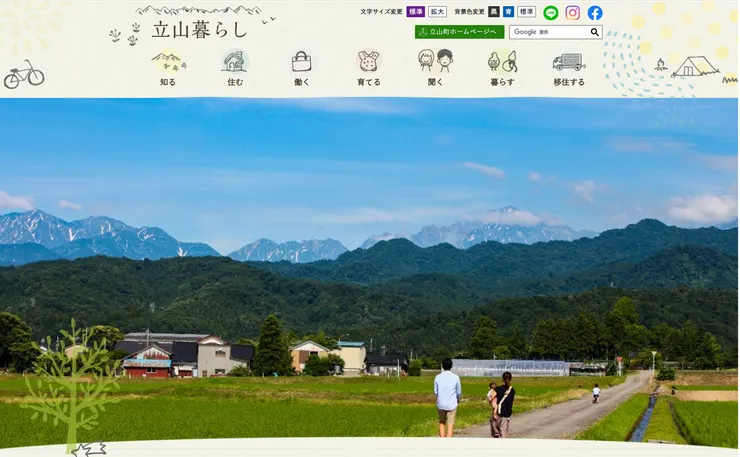Open the 知る menu label
The image size is (740, 457).
point(168,82)
